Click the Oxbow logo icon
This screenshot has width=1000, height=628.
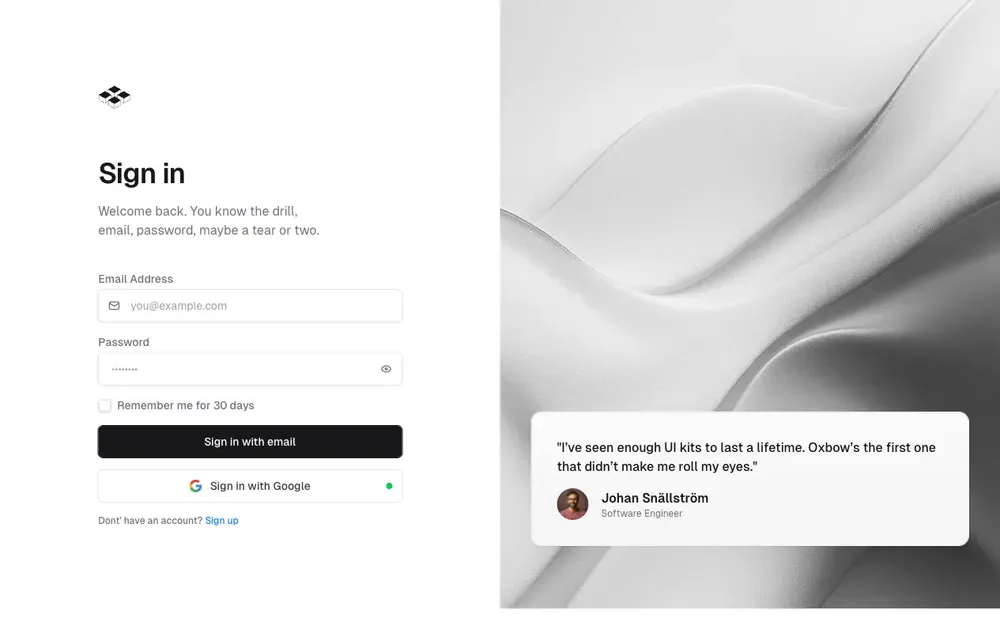pyautogui.click(x=115, y=97)
